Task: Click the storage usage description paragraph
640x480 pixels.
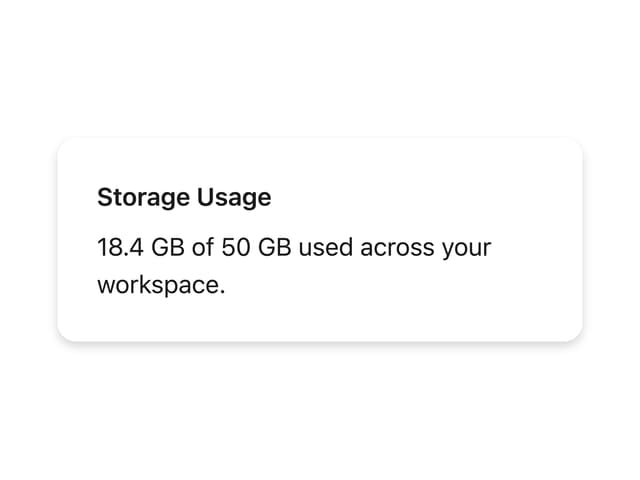Action: [x=294, y=266]
